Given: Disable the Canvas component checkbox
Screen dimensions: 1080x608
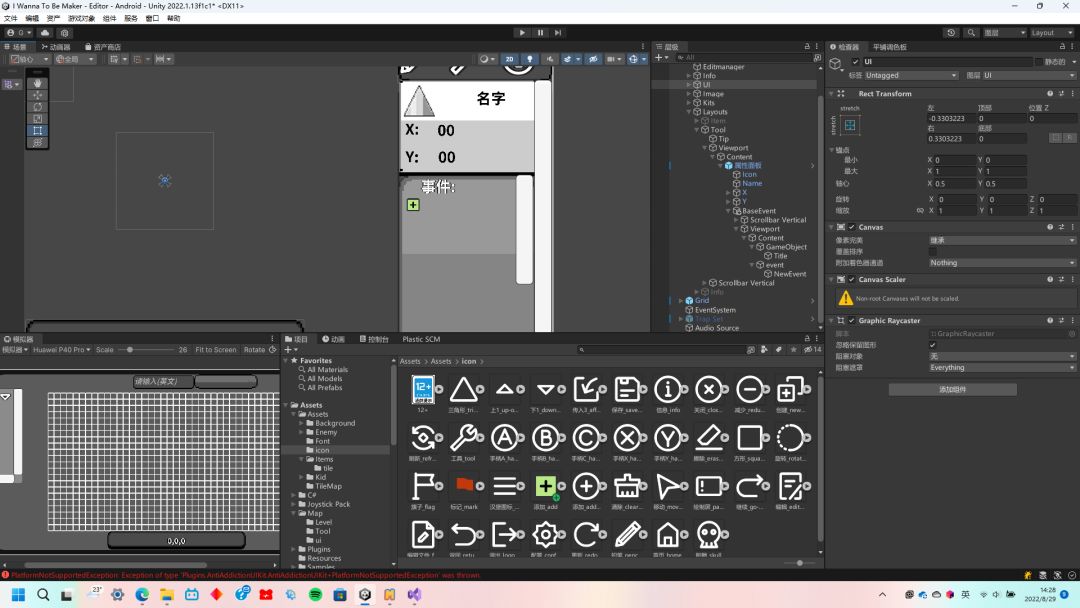Looking at the screenshot, I should (x=852, y=227).
